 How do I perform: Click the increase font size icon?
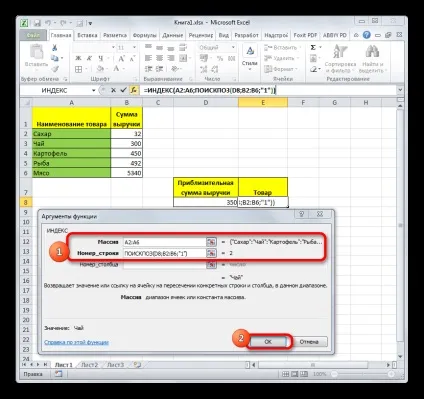pyautogui.click(x=121, y=58)
